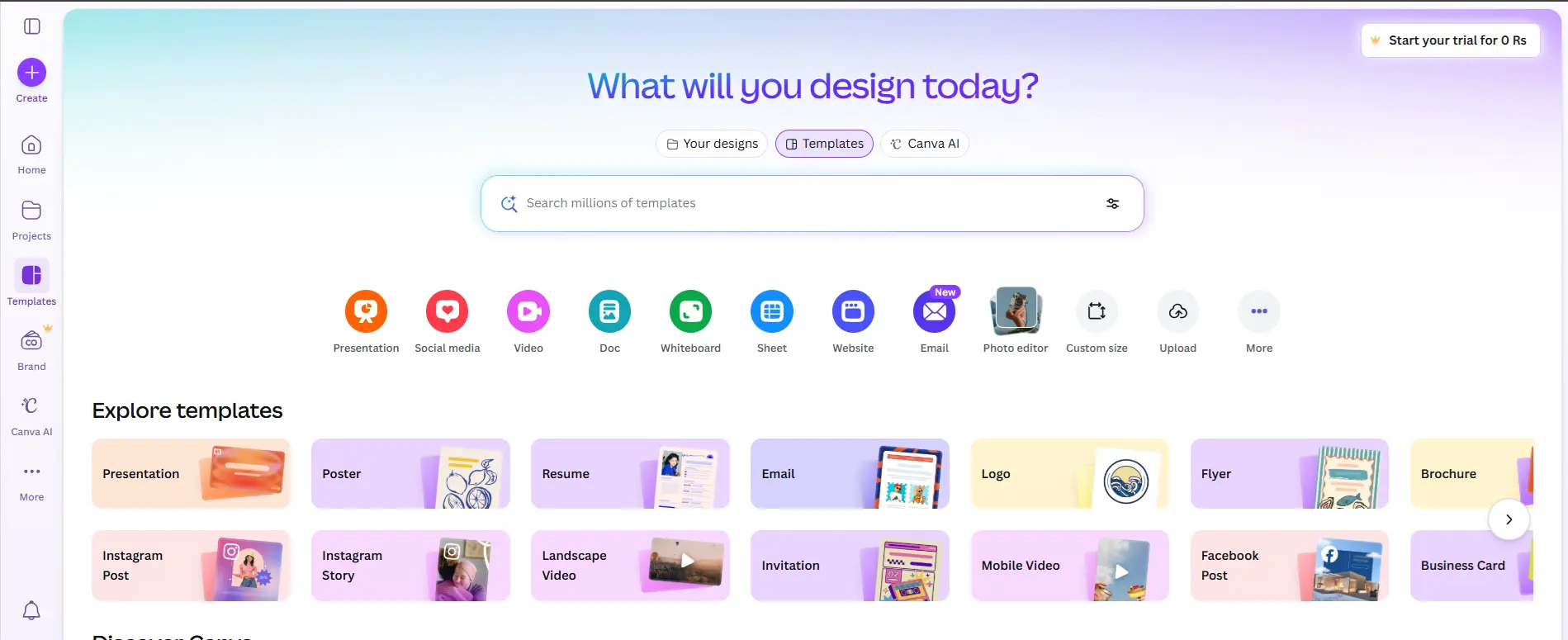The height and width of the screenshot is (640, 1568).
Task: Click the Explore templates heading
Action: click(187, 410)
